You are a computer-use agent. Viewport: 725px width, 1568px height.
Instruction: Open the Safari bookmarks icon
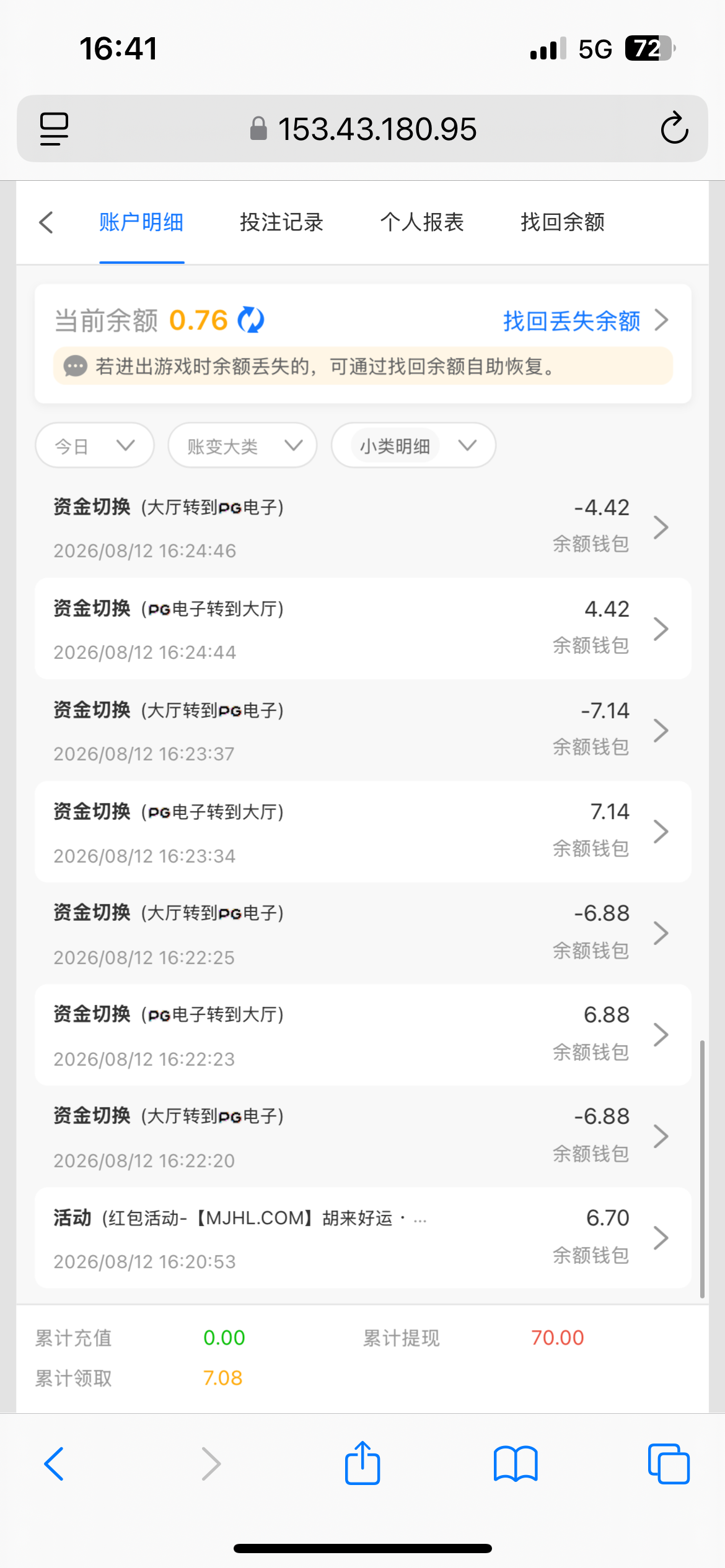(x=516, y=1464)
